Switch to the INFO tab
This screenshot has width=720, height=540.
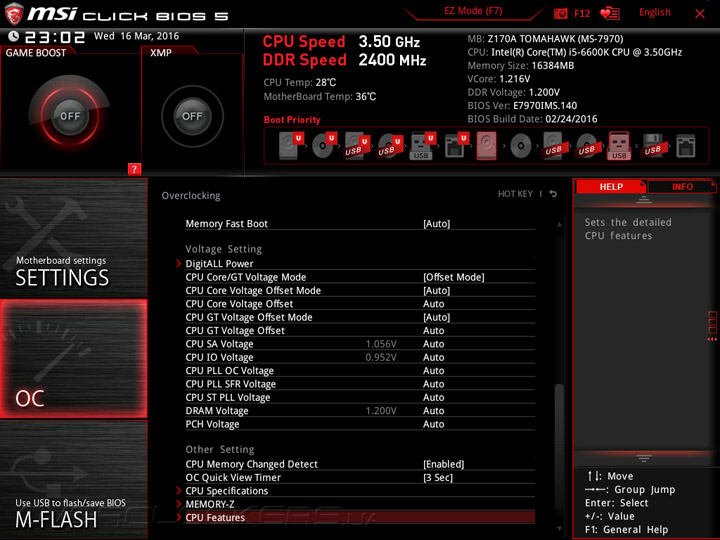pos(682,186)
